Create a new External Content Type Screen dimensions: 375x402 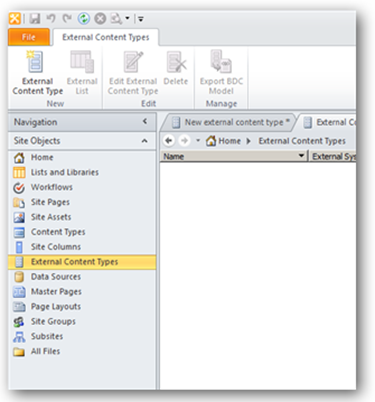click(x=37, y=72)
